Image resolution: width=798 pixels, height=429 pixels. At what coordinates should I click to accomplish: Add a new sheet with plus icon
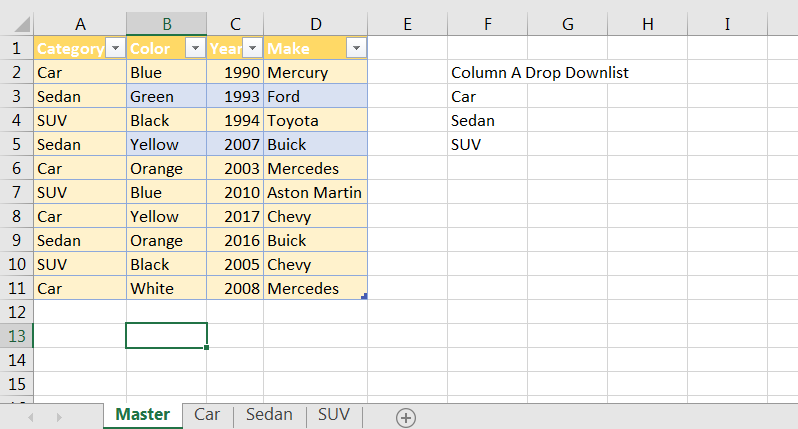pos(406,418)
